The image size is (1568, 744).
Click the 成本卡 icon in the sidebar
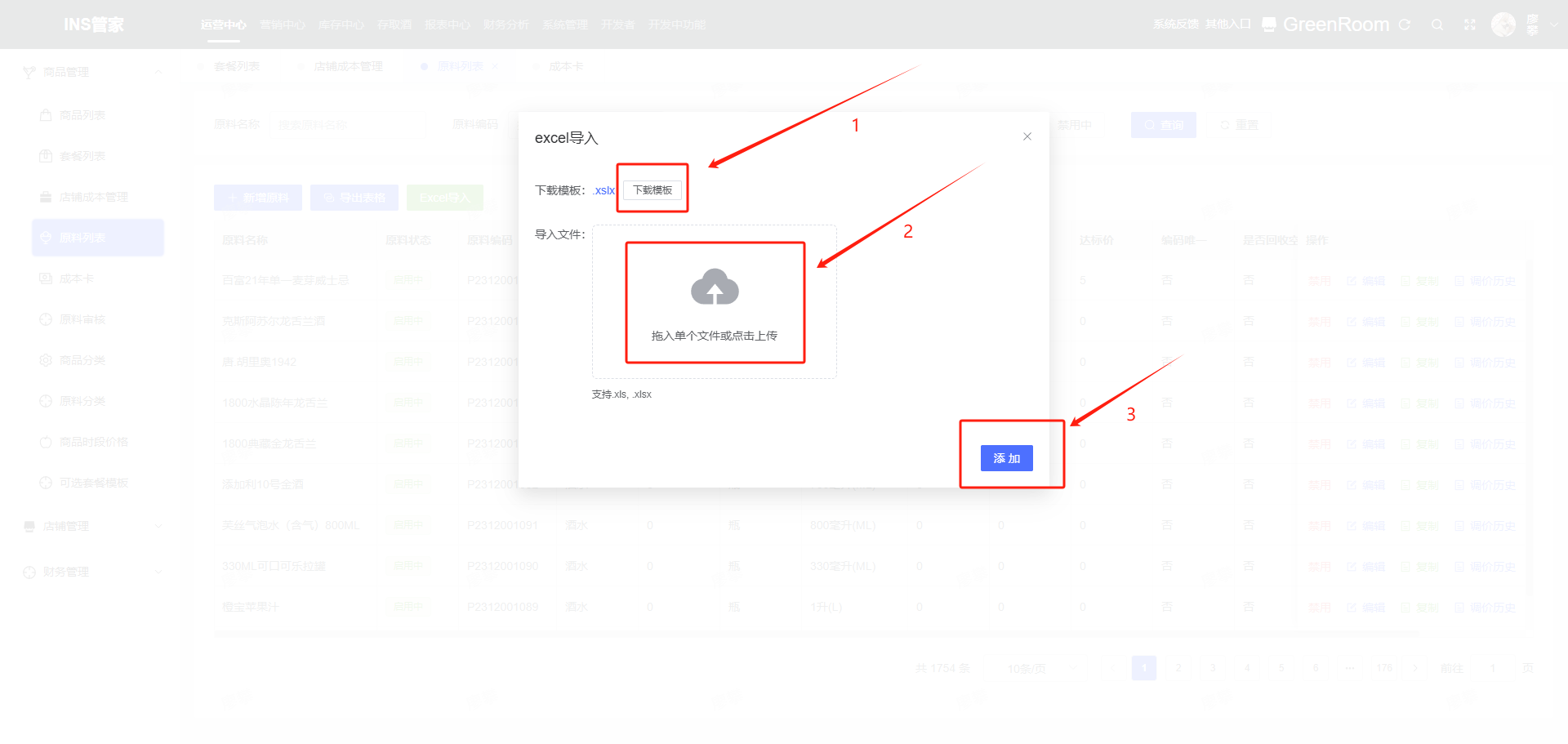[x=46, y=278]
